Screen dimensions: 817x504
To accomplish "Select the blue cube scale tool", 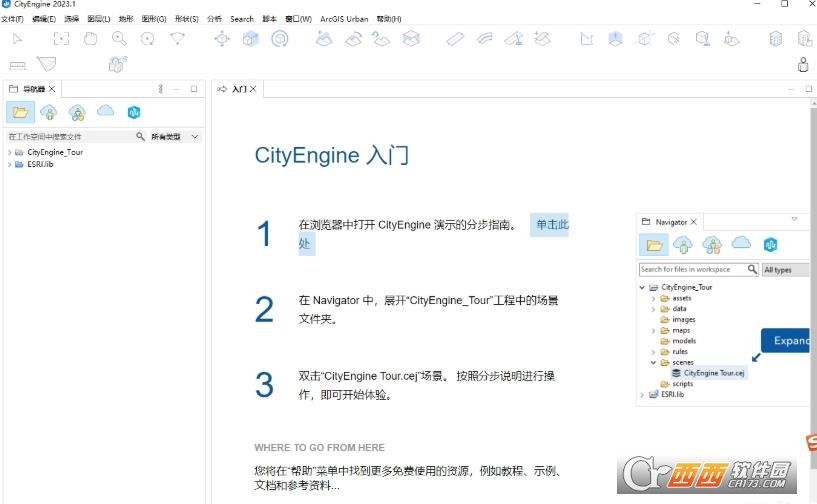I will 251,39.
